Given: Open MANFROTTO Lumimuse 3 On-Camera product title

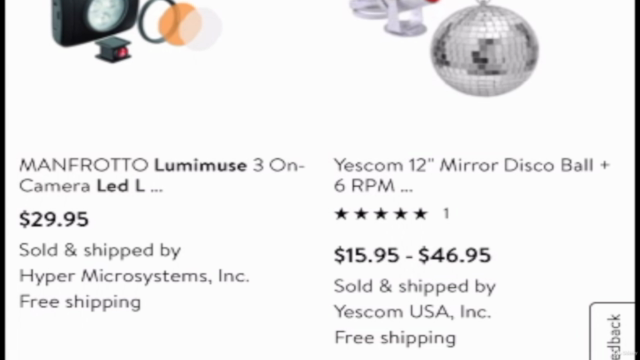Looking at the screenshot, I should (x=162, y=176).
